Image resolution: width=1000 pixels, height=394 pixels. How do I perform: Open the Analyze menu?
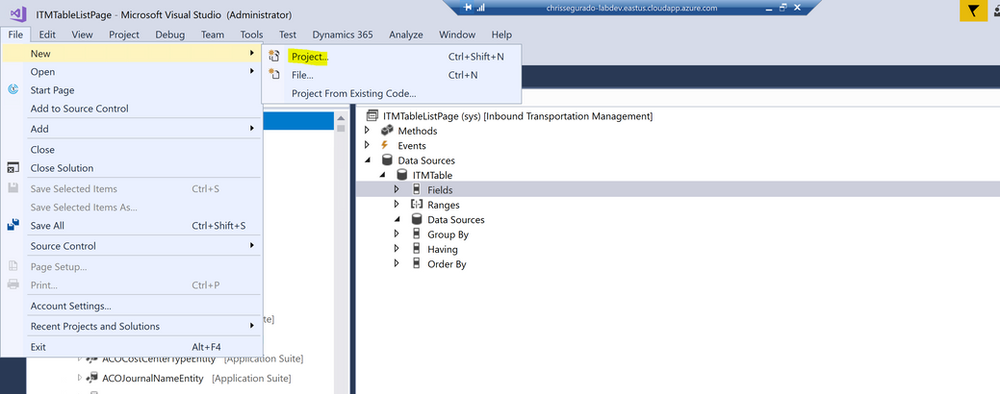pos(406,34)
